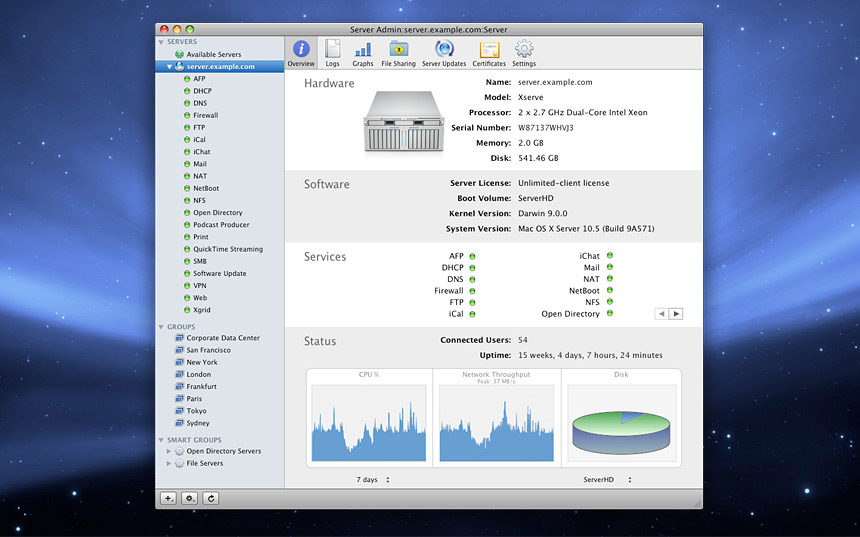Select Podcast Producer in sidebar
Image resolution: width=860 pixels, height=537 pixels.
coord(221,224)
